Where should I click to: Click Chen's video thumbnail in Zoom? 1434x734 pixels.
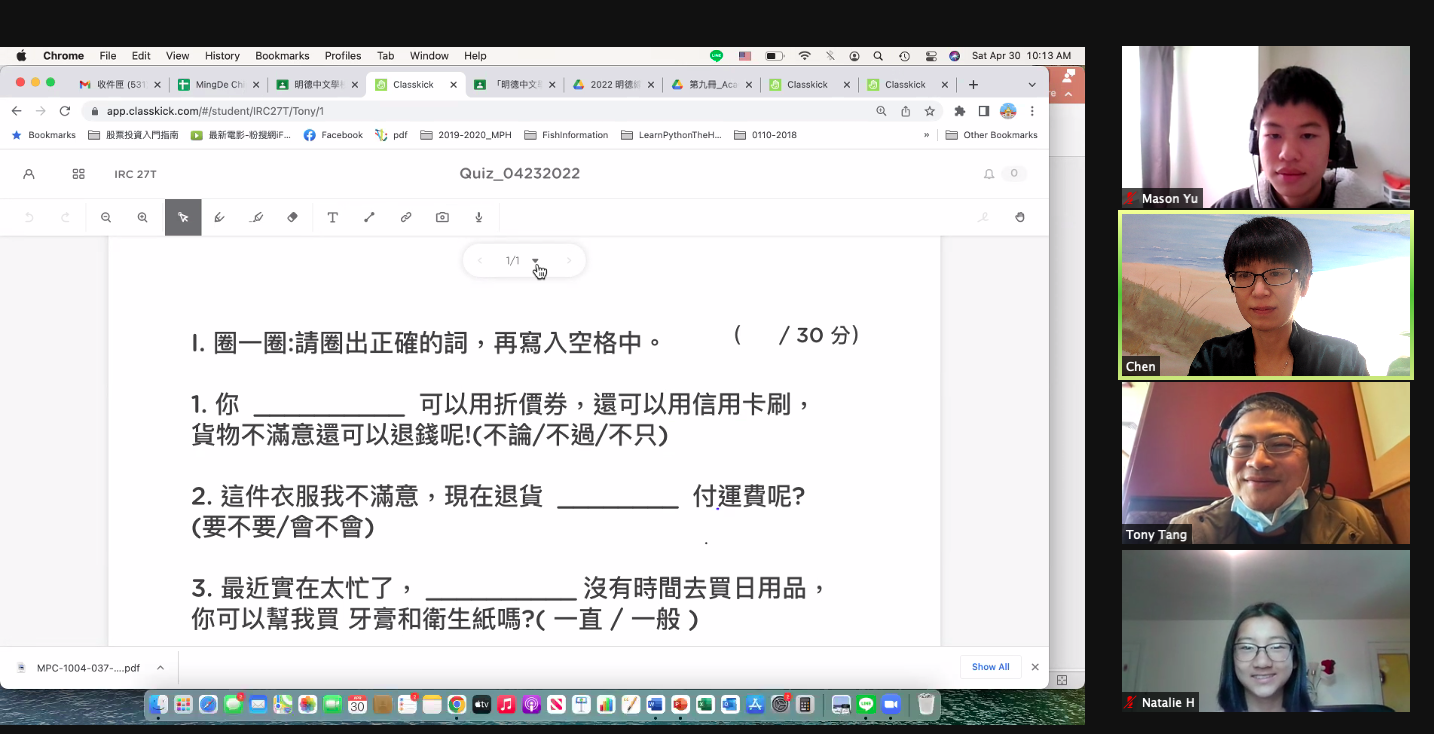click(1266, 295)
